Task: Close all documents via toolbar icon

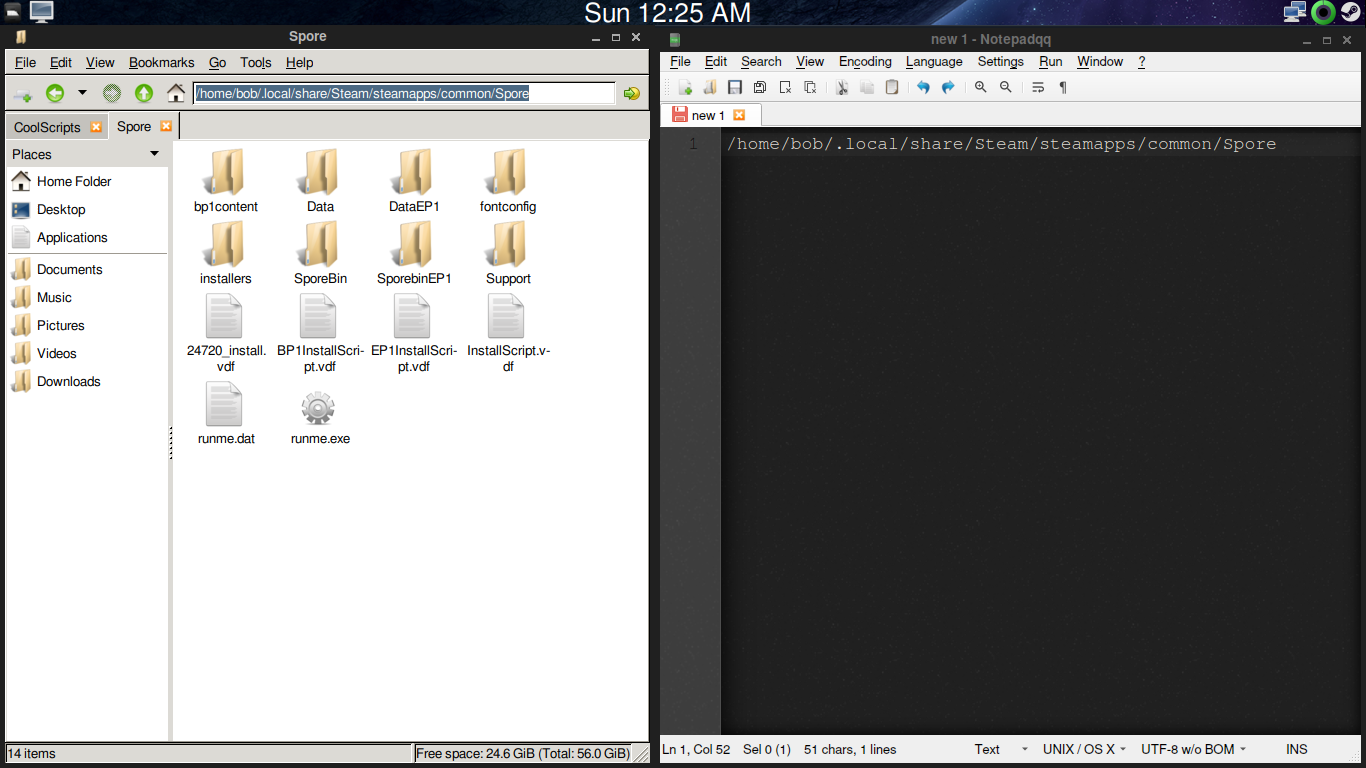Action: (x=810, y=88)
